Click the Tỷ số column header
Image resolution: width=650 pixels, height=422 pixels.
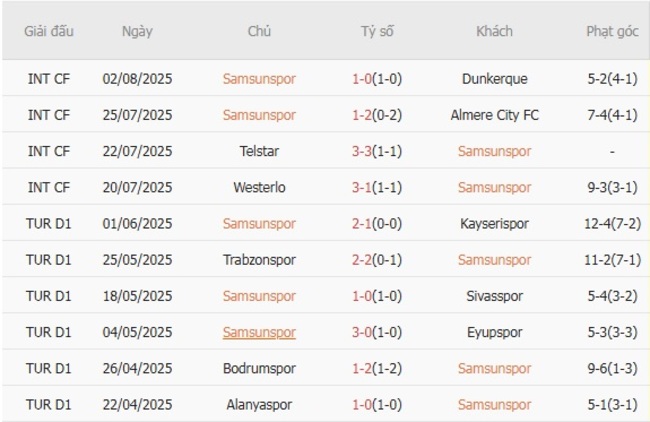[377, 31]
